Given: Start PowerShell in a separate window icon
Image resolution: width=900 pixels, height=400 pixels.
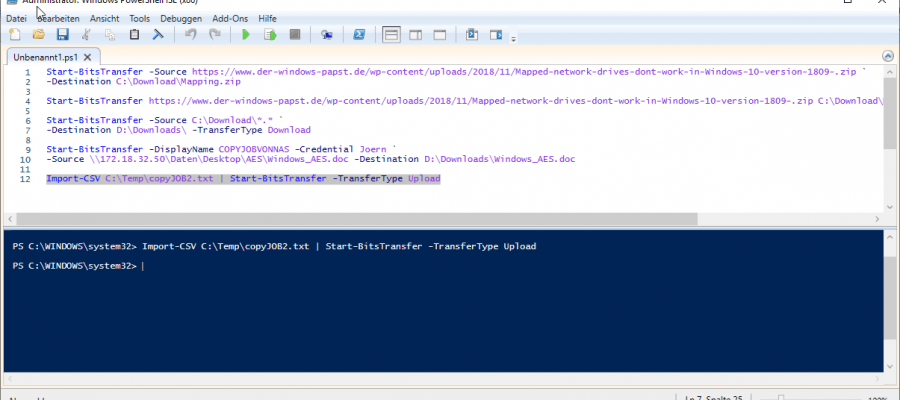Looking at the screenshot, I should [x=356, y=35].
